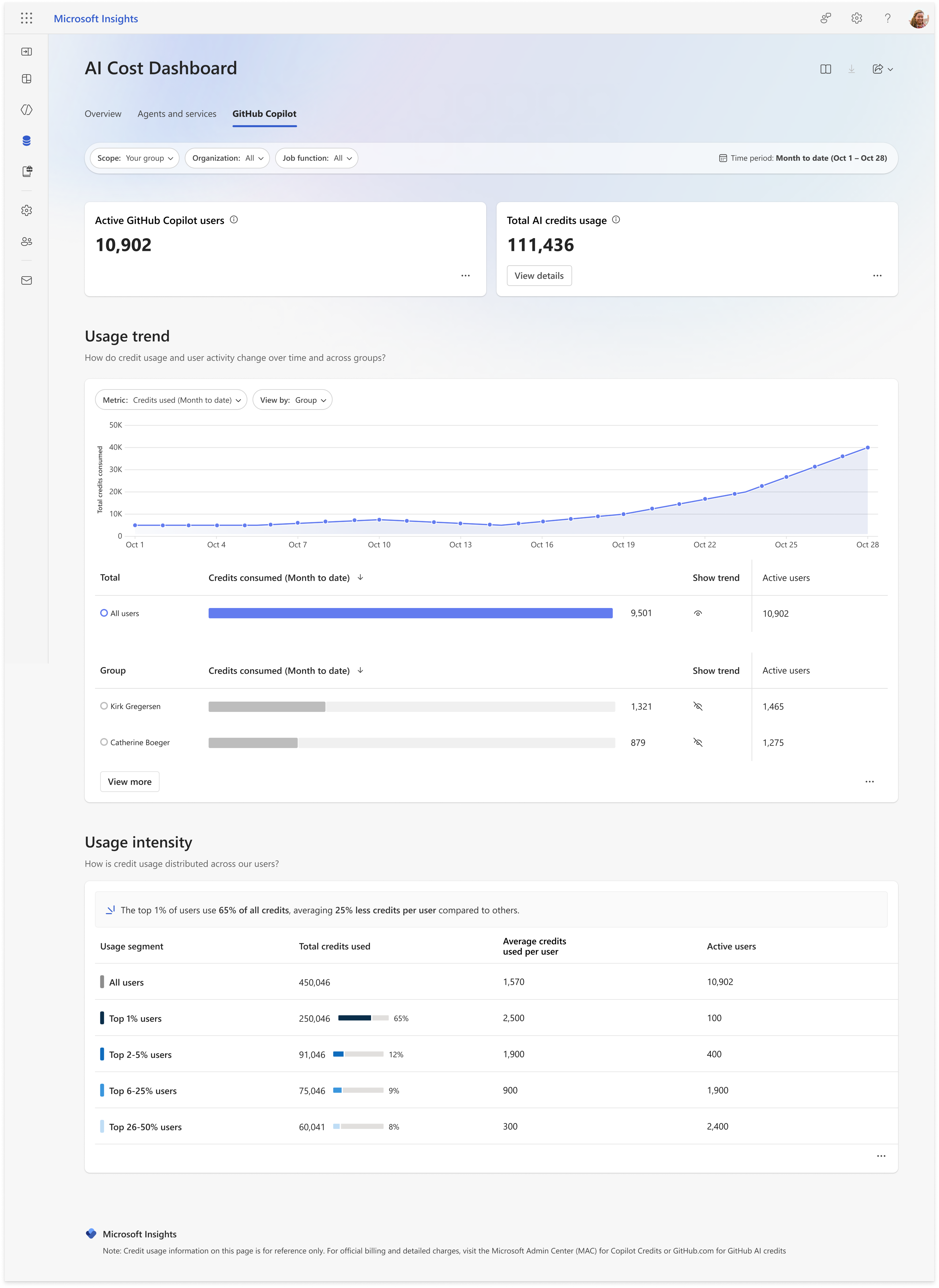
Task: Open the View by Group dropdown
Action: [x=292, y=400]
